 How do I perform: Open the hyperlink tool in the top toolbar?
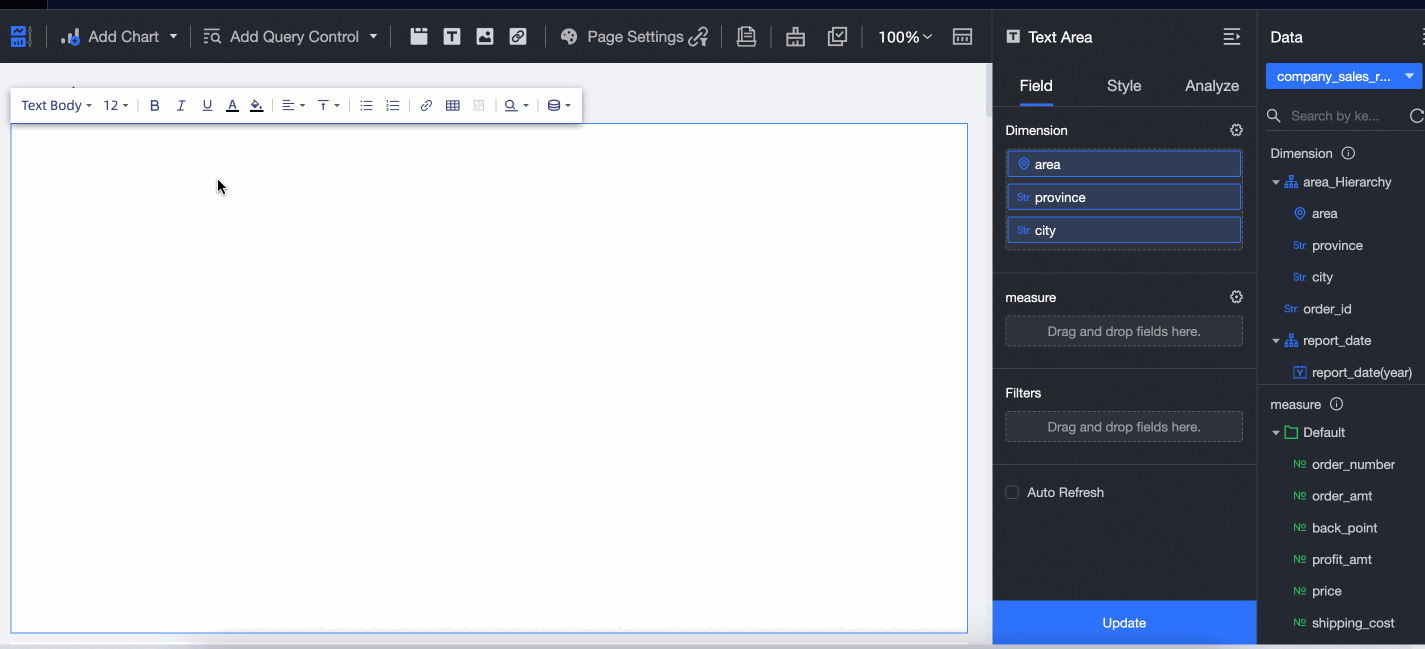pyautogui.click(x=518, y=36)
